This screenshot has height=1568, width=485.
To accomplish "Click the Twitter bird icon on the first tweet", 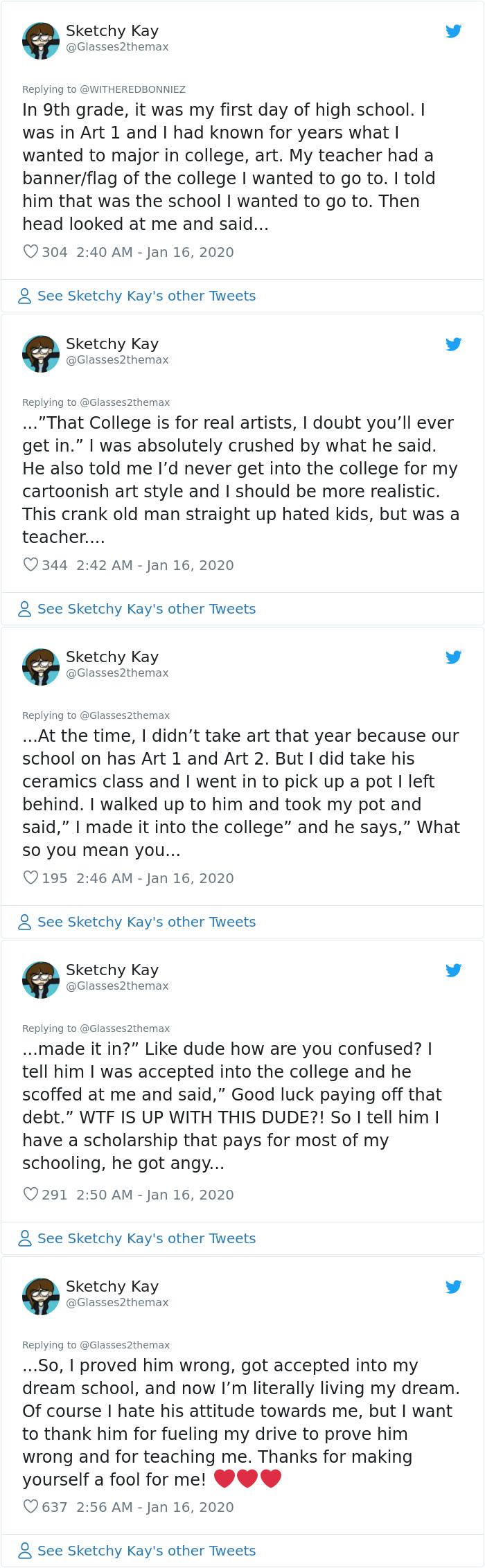I will (454, 30).
